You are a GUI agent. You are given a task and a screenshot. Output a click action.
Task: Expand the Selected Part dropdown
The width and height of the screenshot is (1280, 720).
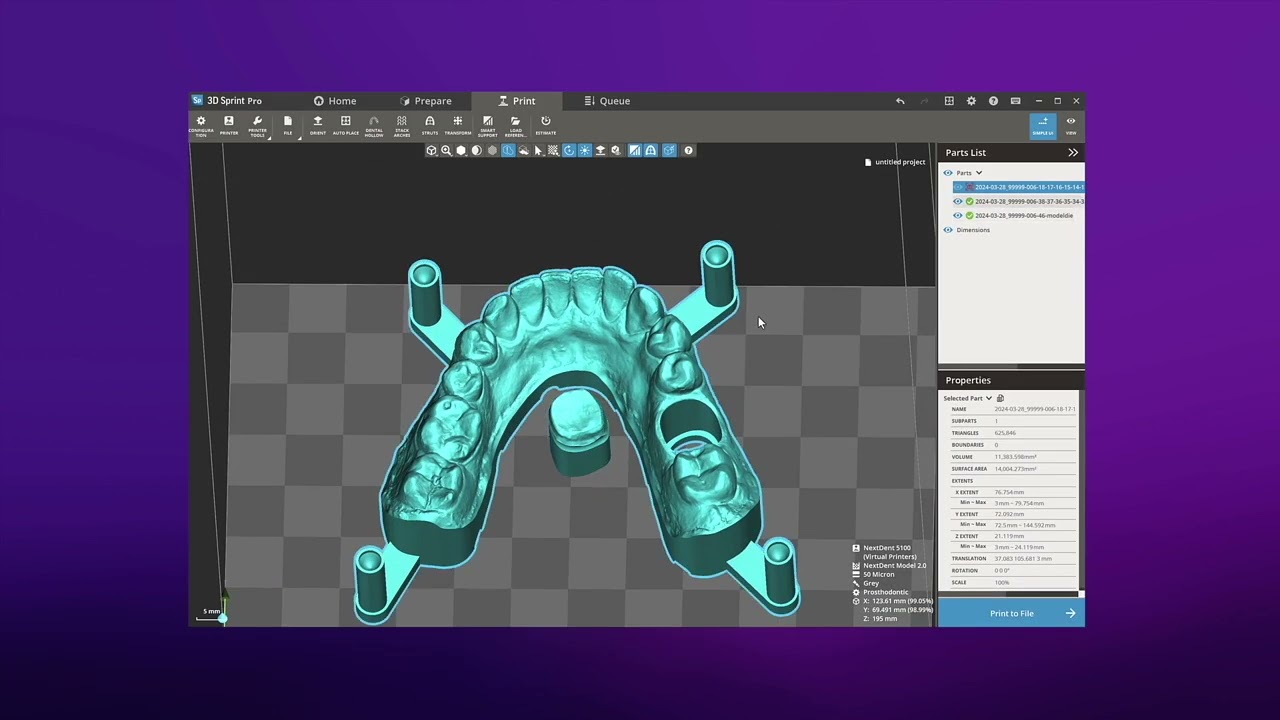click(988, 398)
